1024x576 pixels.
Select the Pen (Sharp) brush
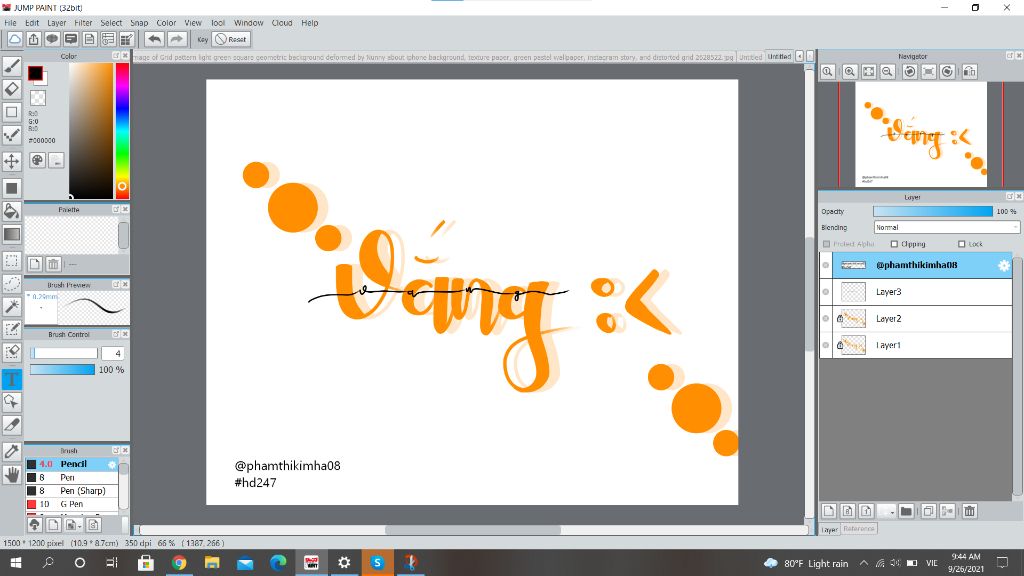pos(72,490)
